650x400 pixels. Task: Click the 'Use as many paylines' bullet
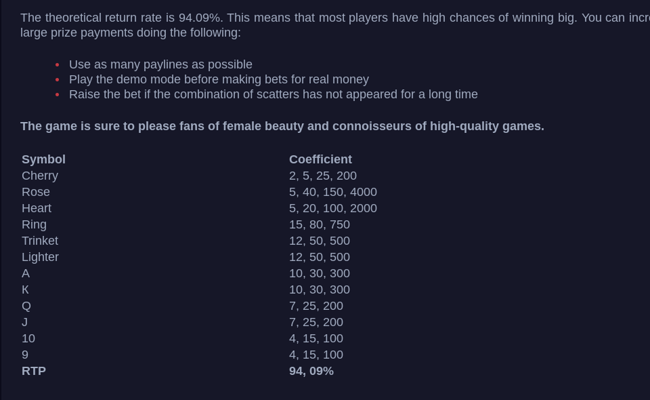160,65
